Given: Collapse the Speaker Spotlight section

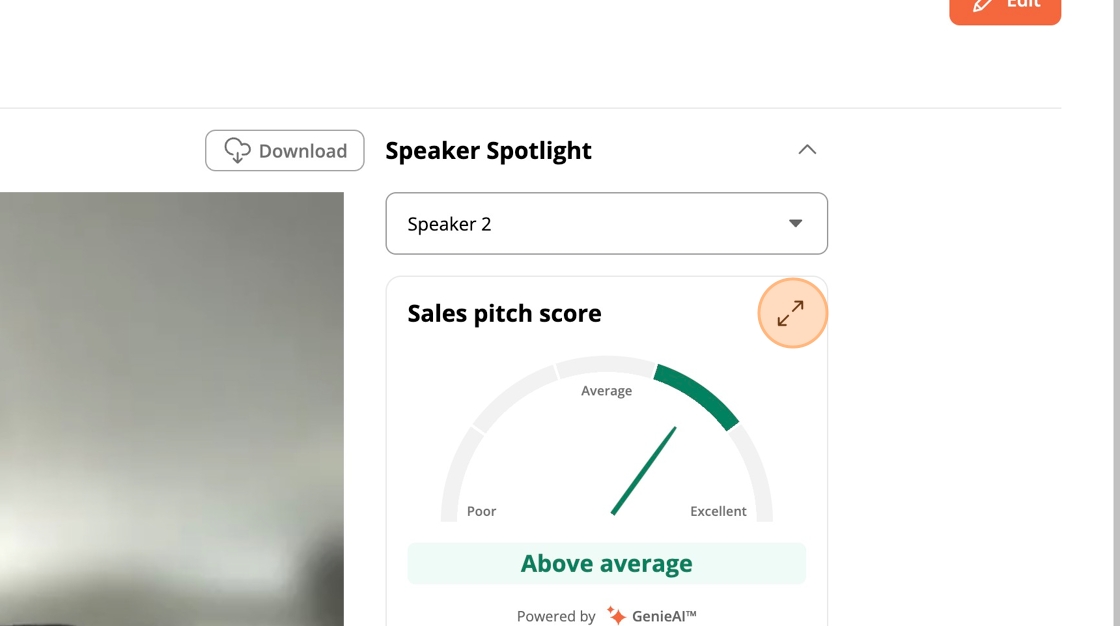Looking at the screenshot, I should [x=807, y=150].
